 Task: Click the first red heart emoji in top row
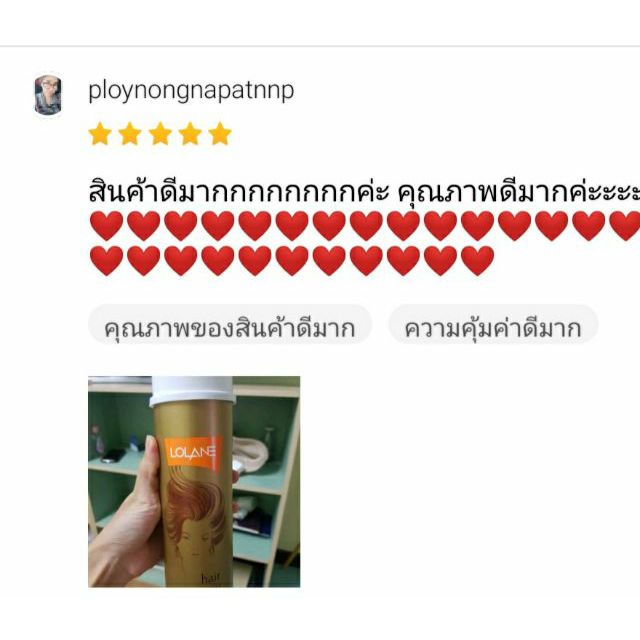click(106, 226)
